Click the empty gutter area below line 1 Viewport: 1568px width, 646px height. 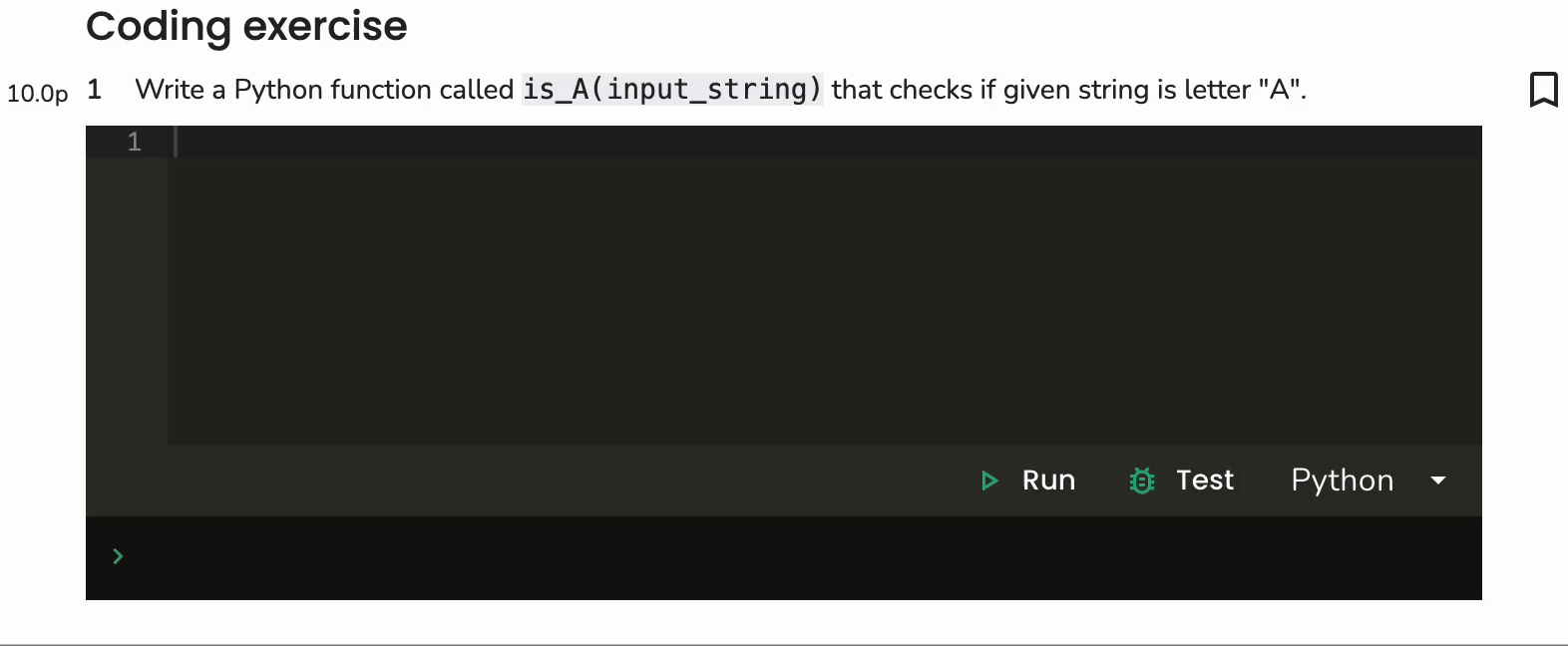coord(127,300)
